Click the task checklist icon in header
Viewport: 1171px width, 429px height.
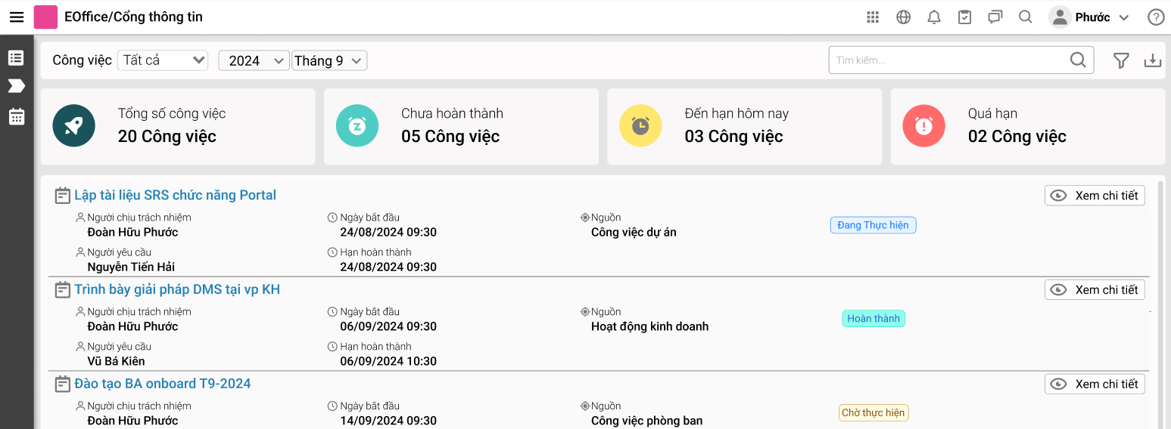(x=965, y=17)
